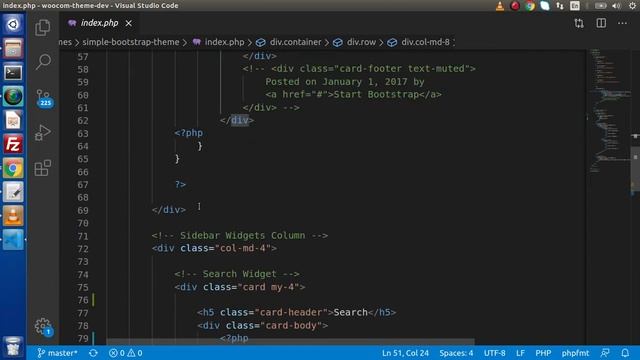Click 'Posted on January 1, 2017 by' text
This screenshot has height=360, width=640.
345,82
